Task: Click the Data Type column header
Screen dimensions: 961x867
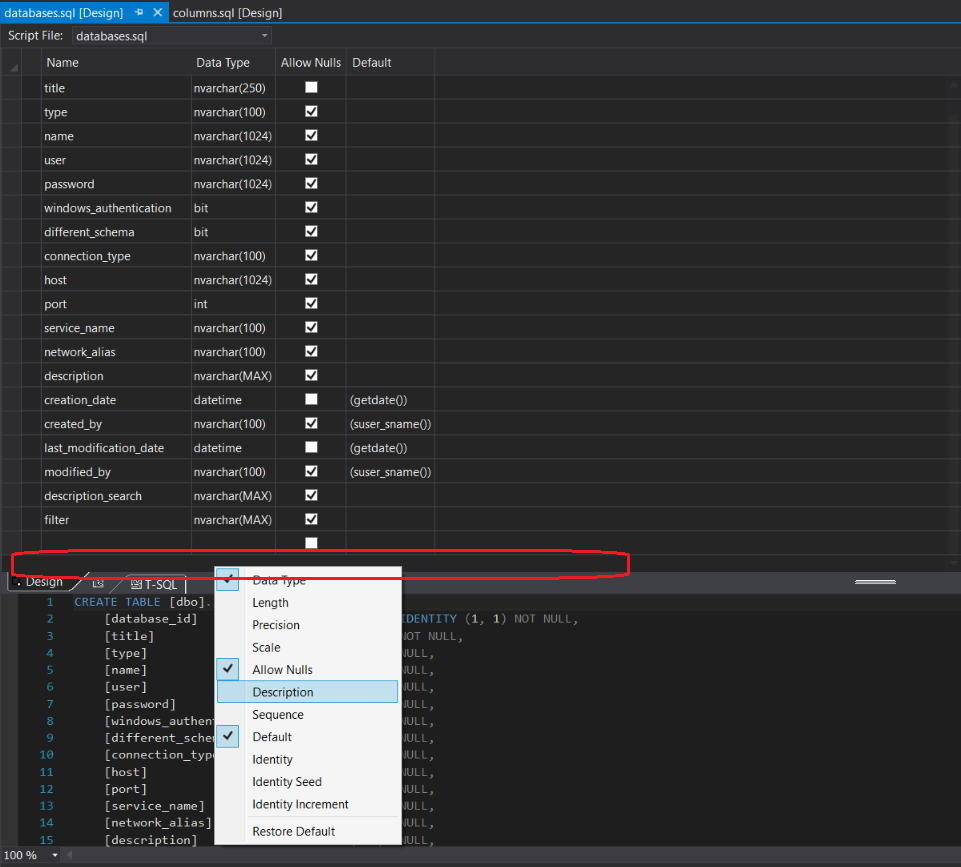Action: point(234,62)
